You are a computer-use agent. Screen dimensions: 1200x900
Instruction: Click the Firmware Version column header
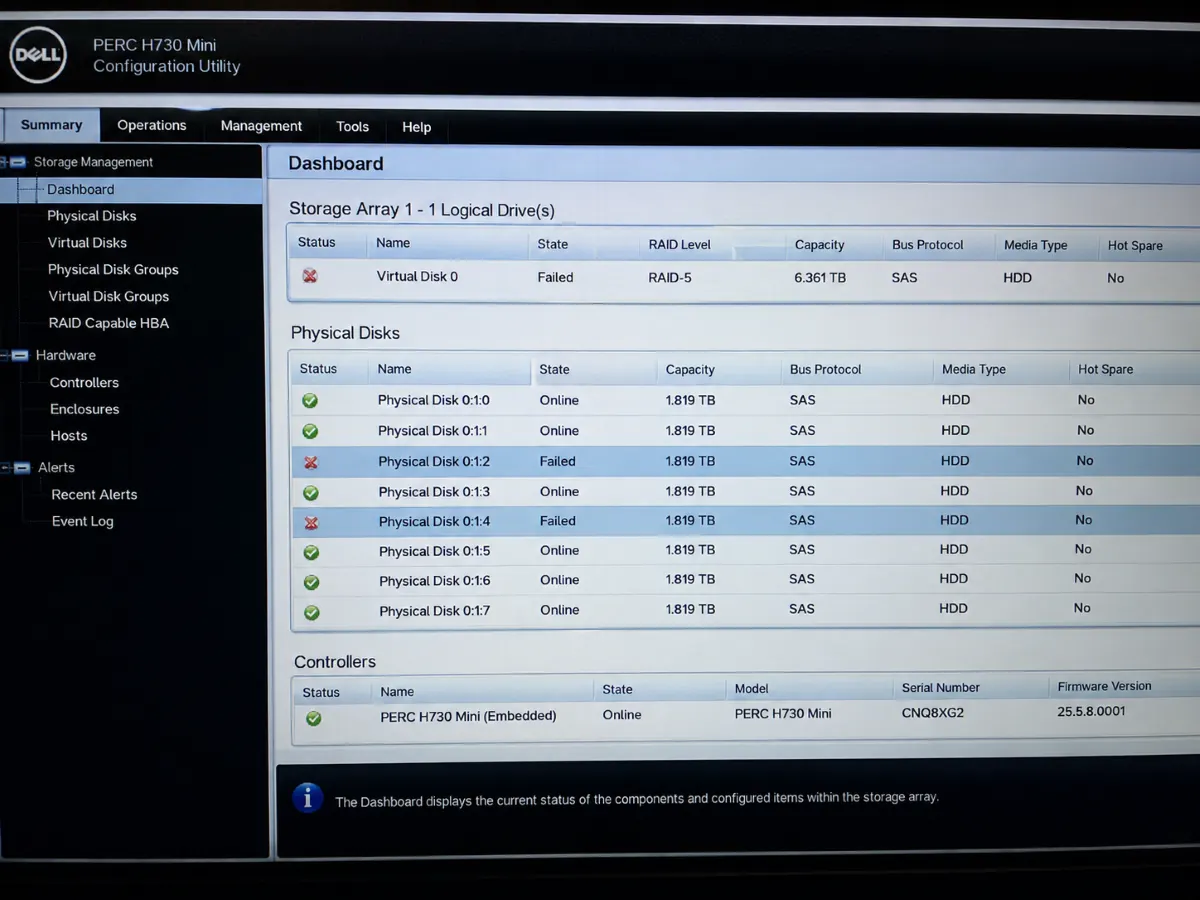click(1104, 686)
